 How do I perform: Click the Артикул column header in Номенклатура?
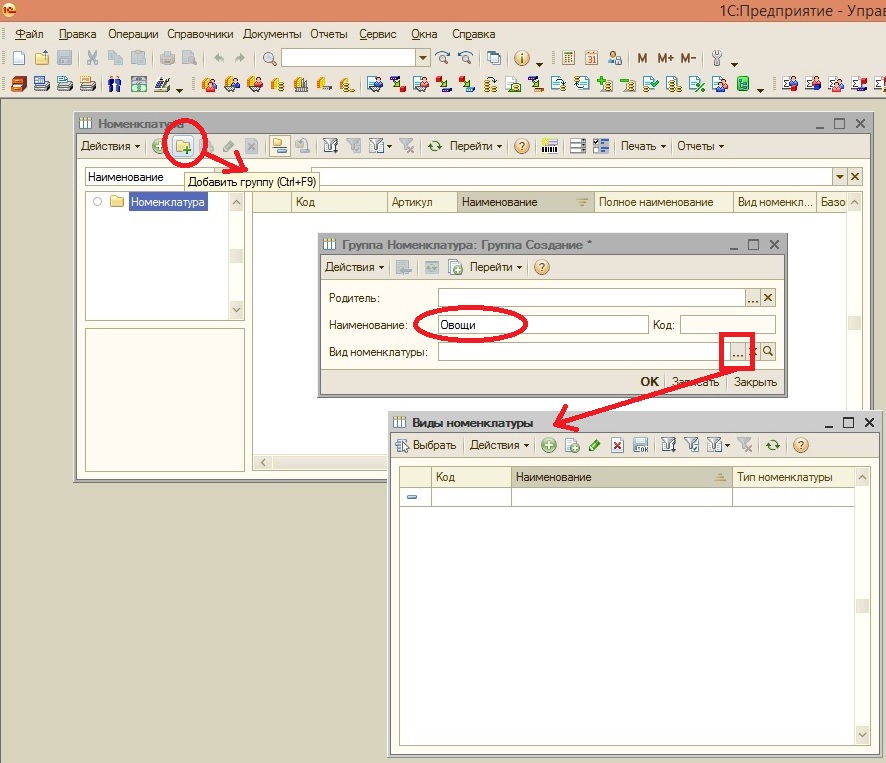pos(422,202)
